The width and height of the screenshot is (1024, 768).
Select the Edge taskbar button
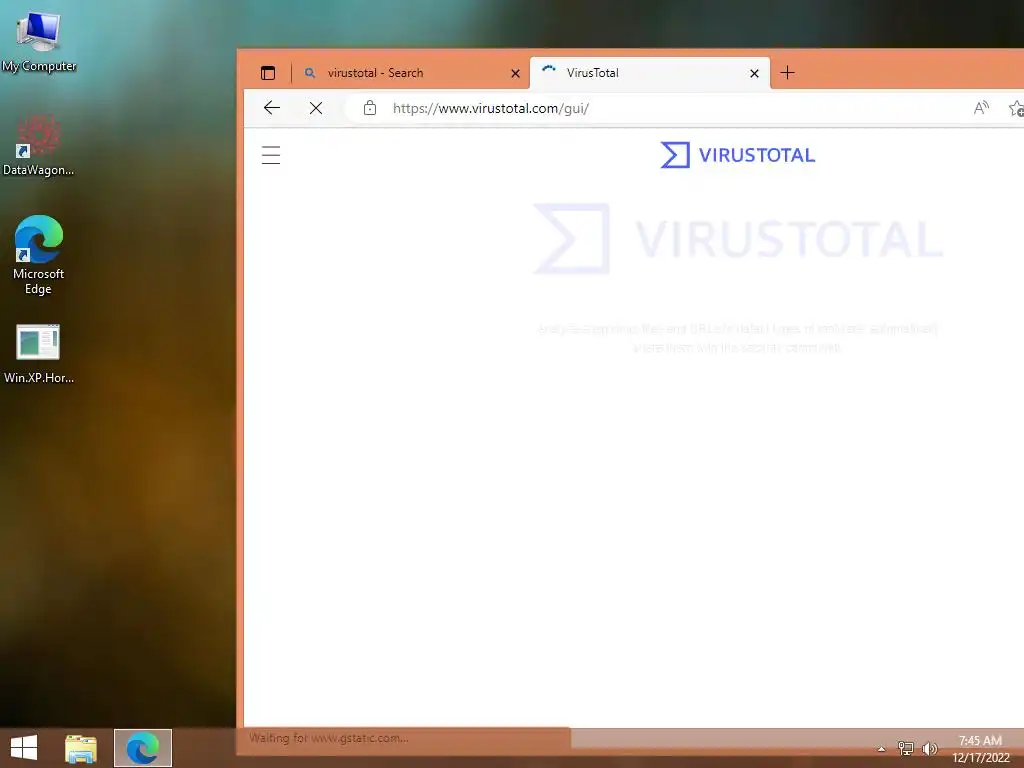(143, 748)
